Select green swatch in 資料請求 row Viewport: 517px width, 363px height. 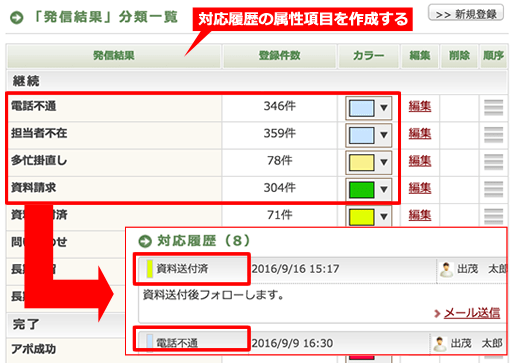pos(361,189)
